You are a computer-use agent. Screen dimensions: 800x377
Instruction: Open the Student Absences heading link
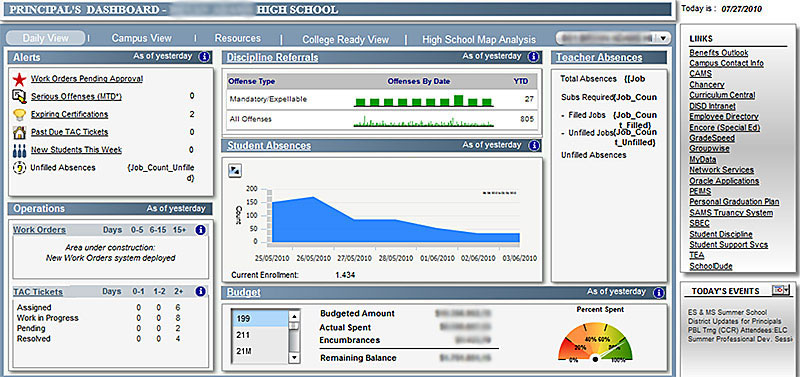[x=269, y=145]
